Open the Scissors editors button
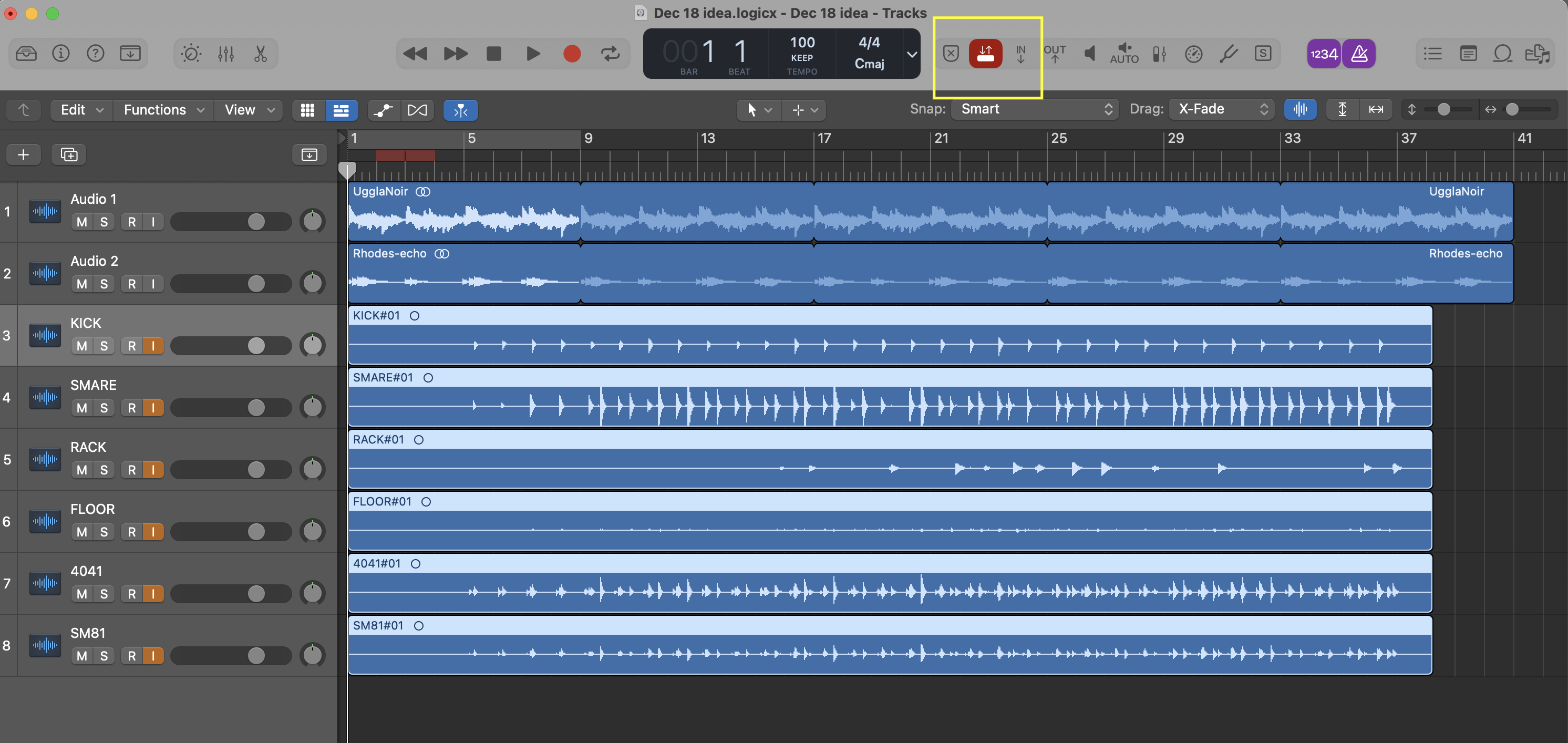The width and height of the screenshot is (1568, 743). click(x=261, y=54)
